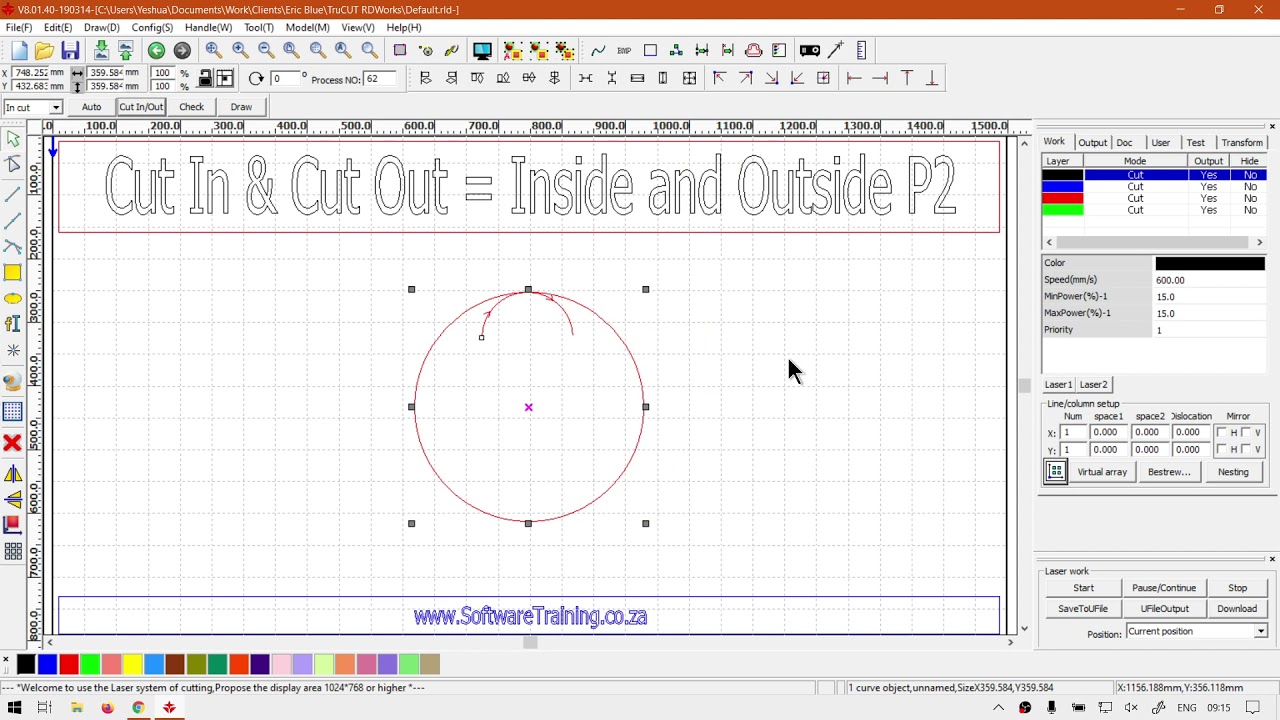The image size is (1280, 720).
Task: Toggle X row mirror H checkbox
Action: point(1222,433)
